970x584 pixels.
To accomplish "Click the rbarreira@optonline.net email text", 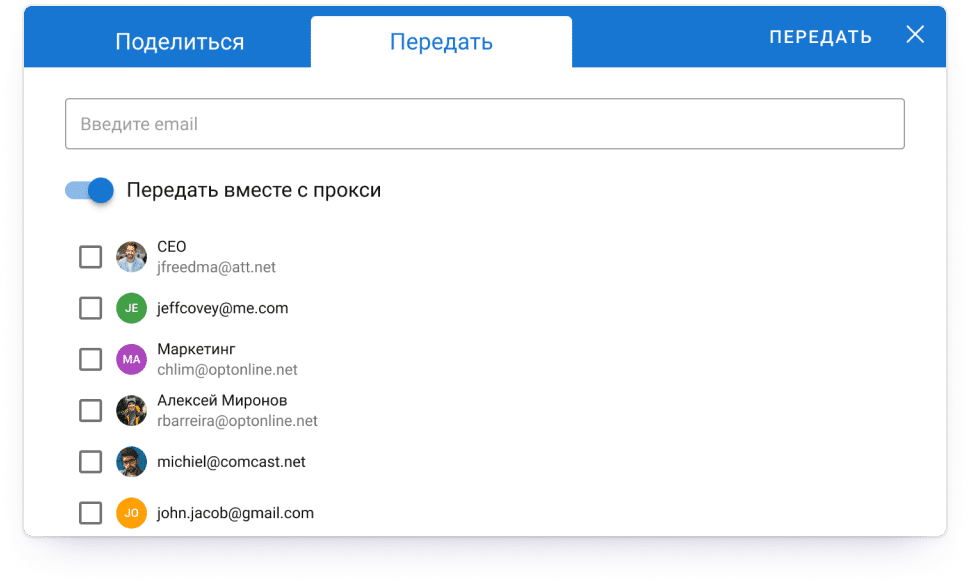I will [237, 421].
